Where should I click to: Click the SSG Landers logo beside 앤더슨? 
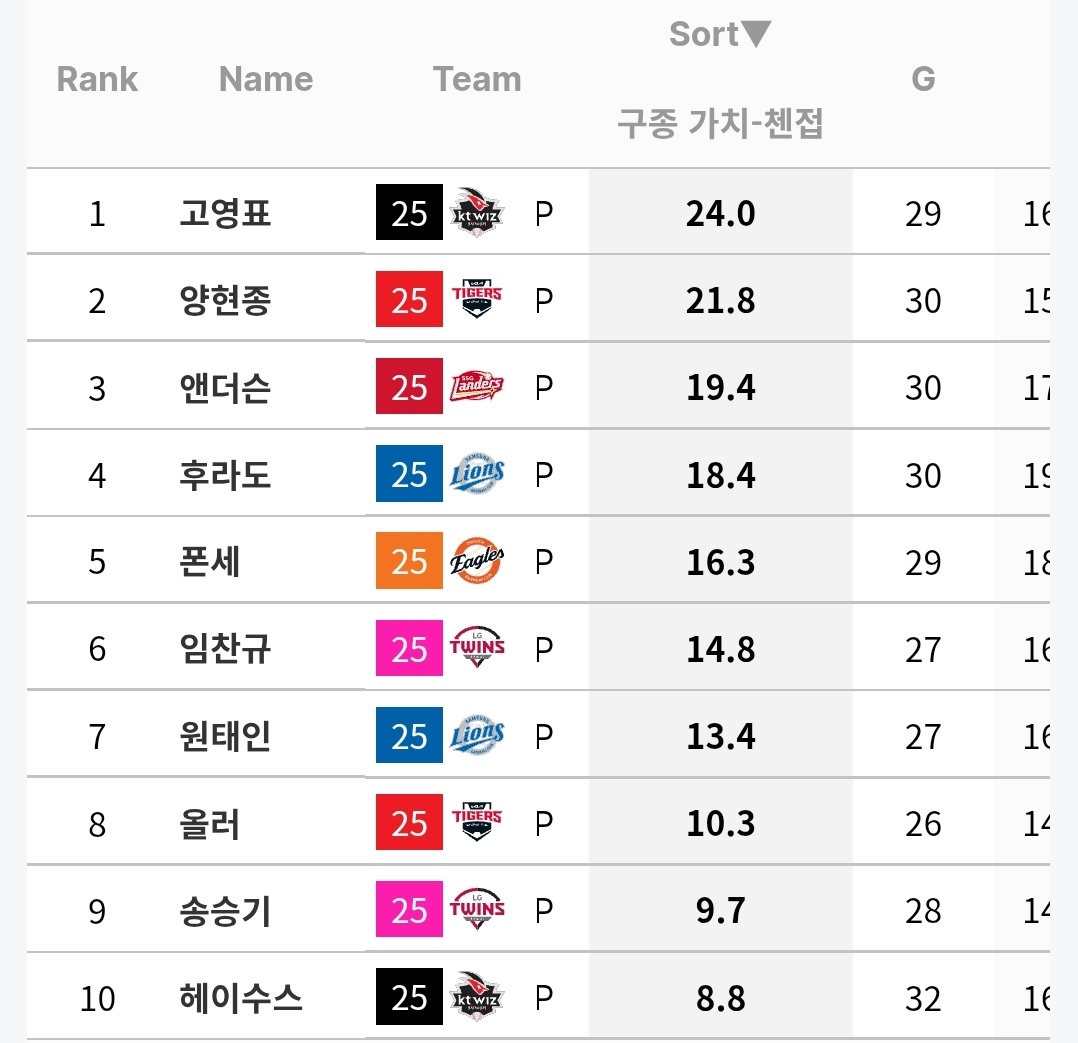point(477,387)
